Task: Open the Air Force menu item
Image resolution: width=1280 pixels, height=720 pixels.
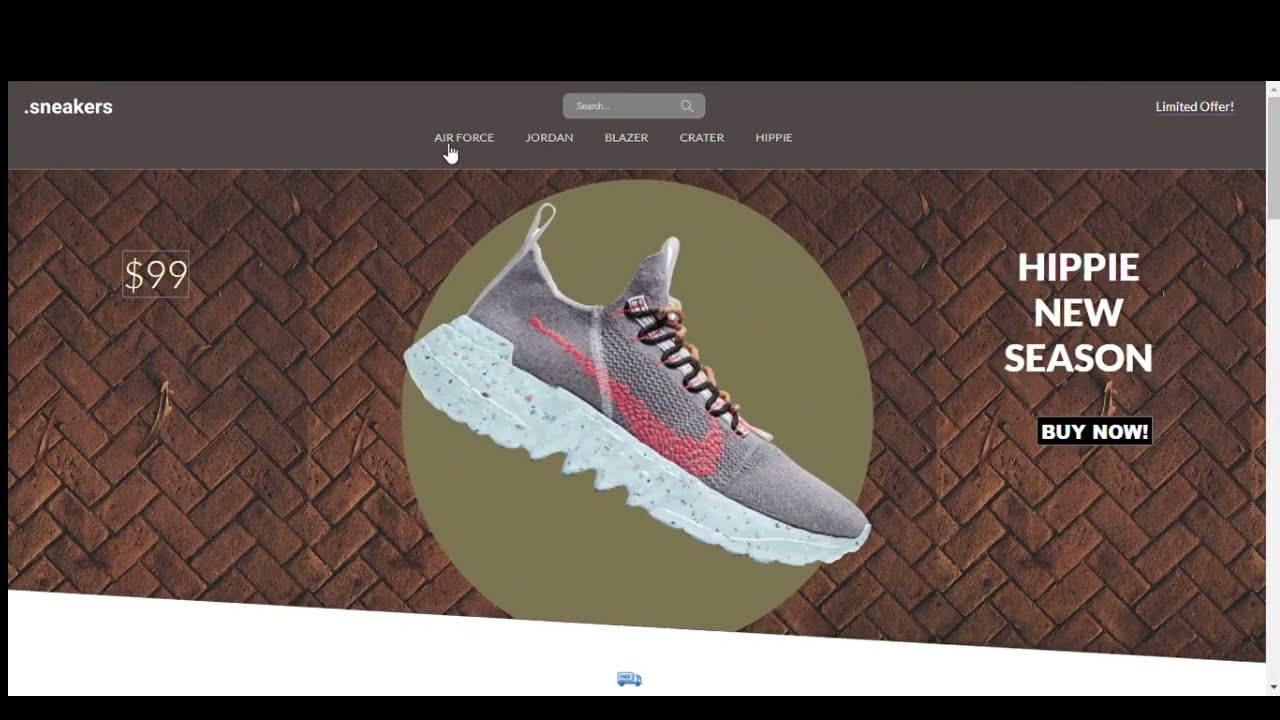Action: point(464,138)
